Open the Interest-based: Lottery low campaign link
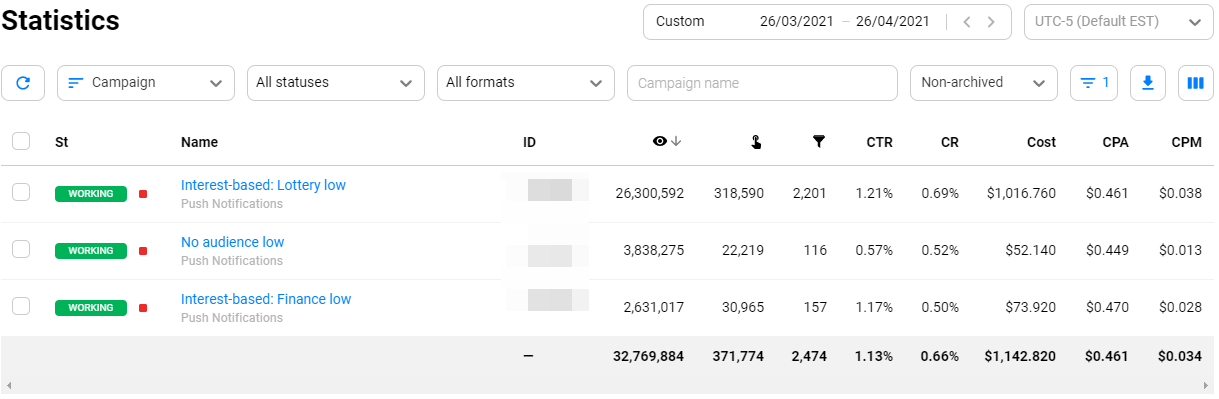Image resolution: width=1219 pixels, height=399 pixels. [x=263, y=185]
